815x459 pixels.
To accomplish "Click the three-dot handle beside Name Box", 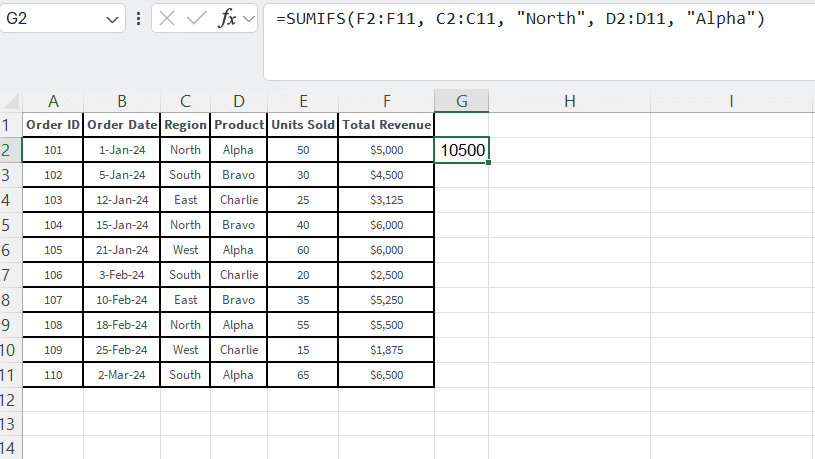I will tap(138, 19).
